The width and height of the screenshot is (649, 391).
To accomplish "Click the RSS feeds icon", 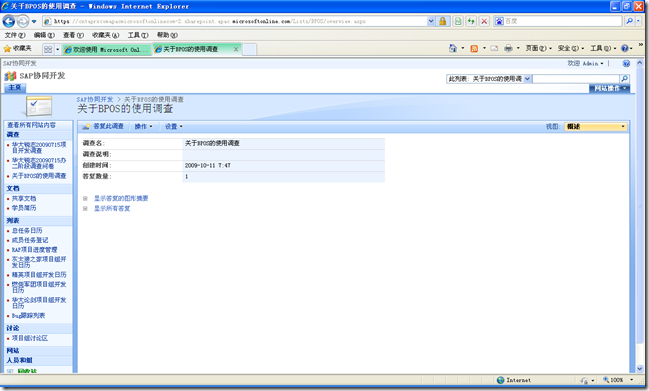I will point(474,49).
